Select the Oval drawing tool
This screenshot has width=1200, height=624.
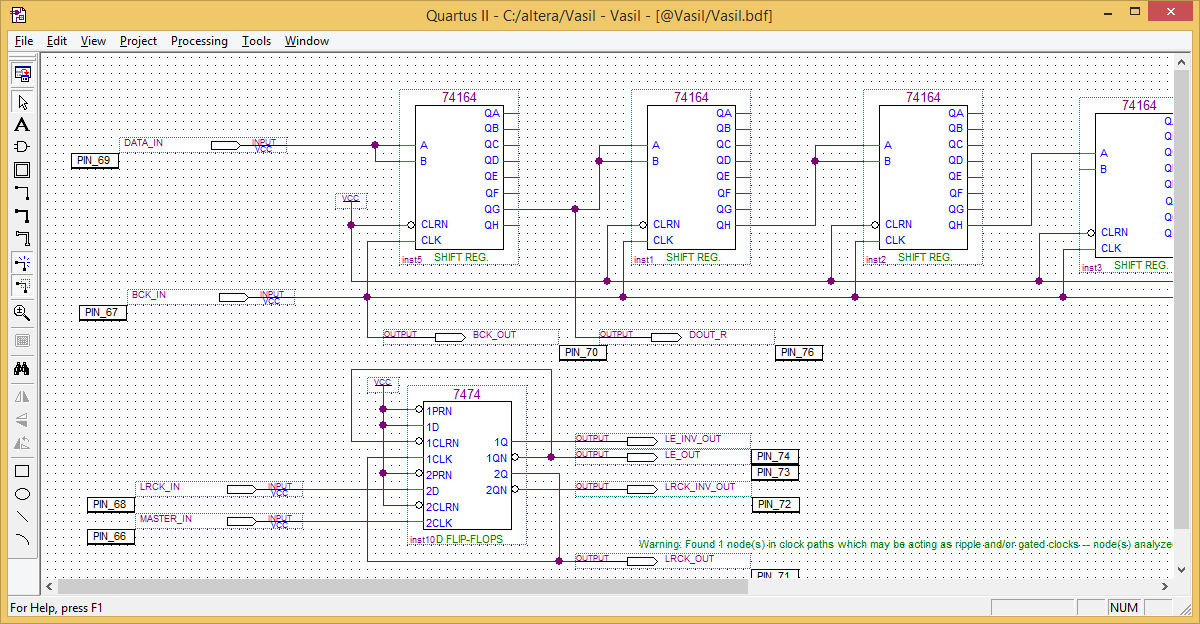click(x=22, y=494)
